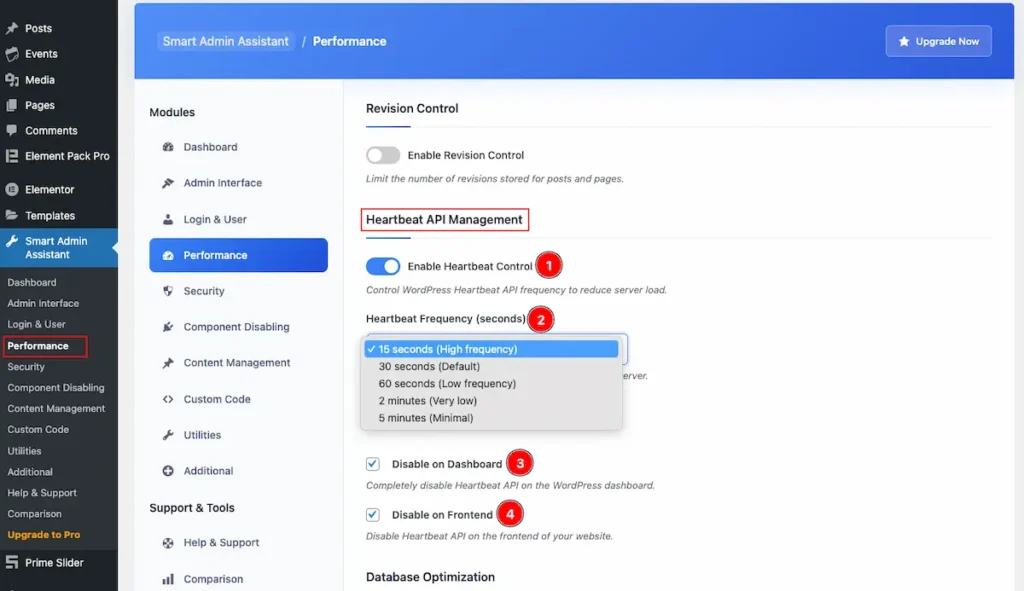Click the Upgrade Now button
Image resolution: width=1024 pixels, height=591 pixels.
[938, 41]
